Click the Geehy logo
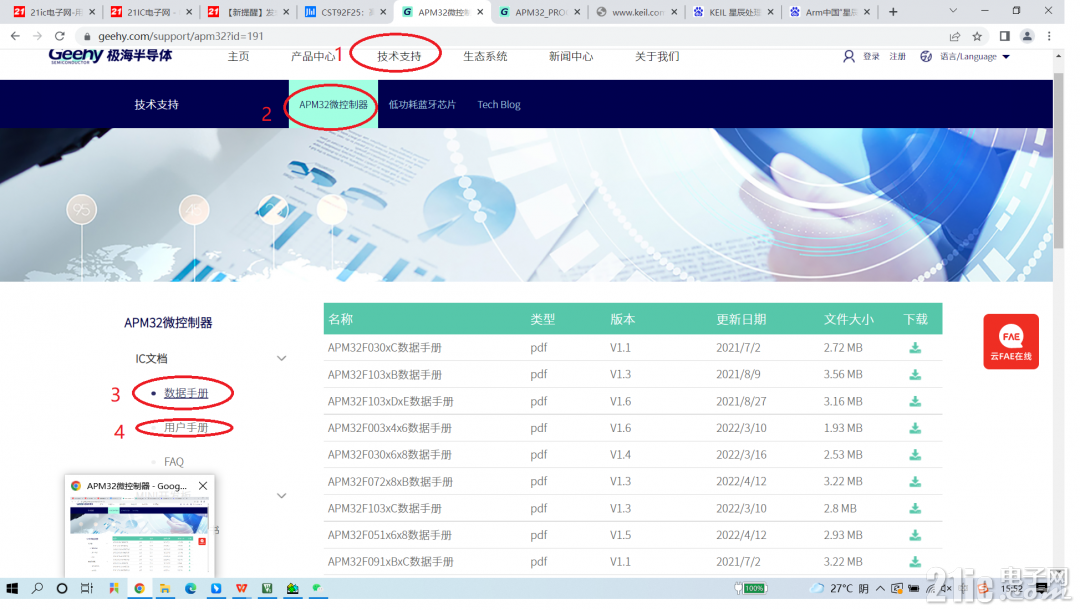 110,56
